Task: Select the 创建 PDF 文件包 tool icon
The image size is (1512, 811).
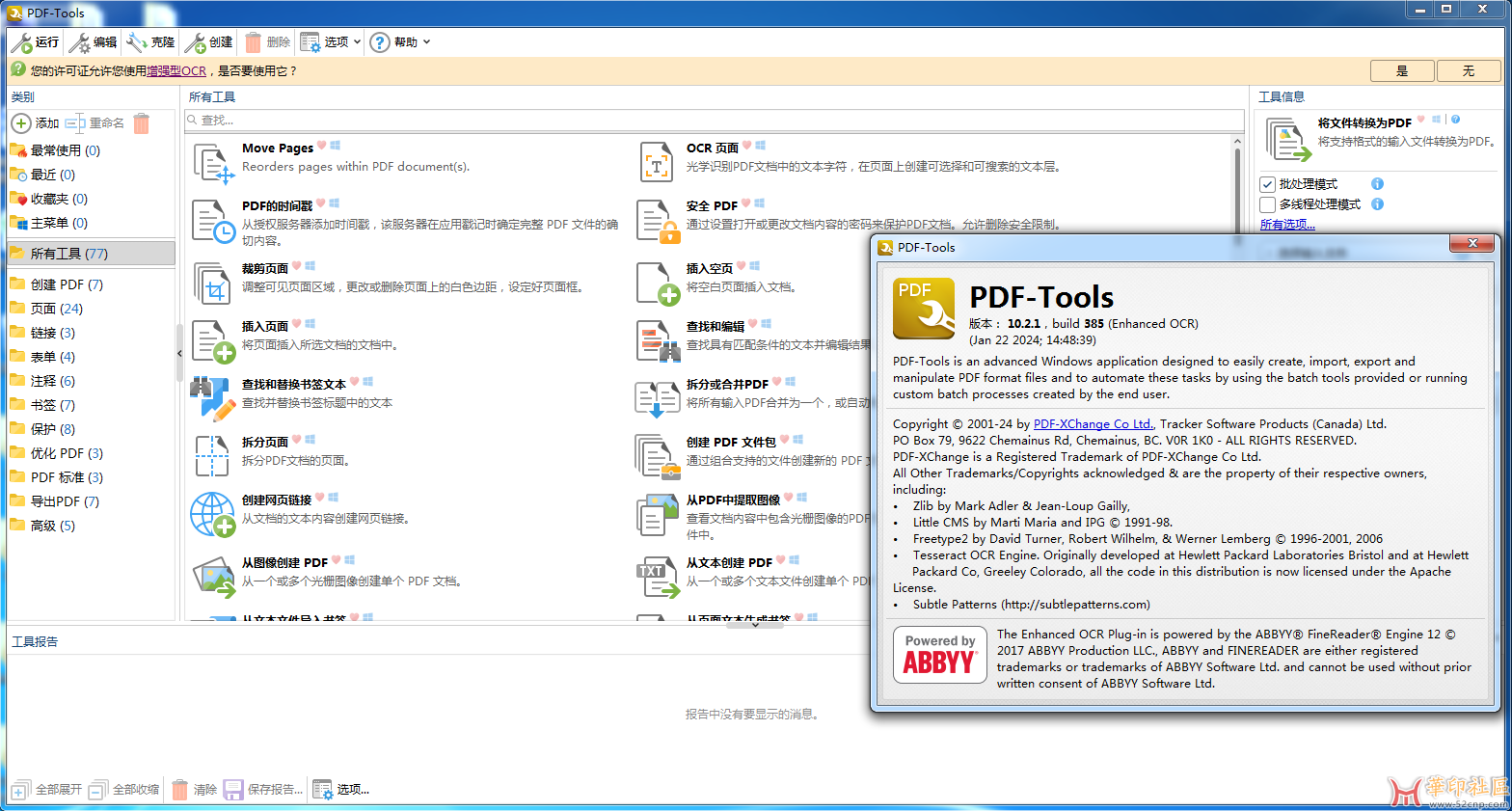Action: [x=658, y=456]
